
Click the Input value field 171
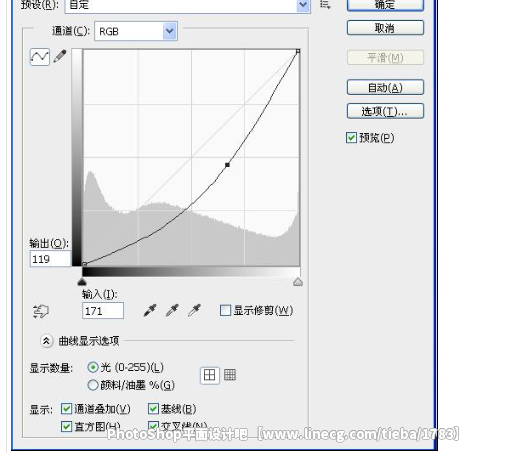point(103,311)
